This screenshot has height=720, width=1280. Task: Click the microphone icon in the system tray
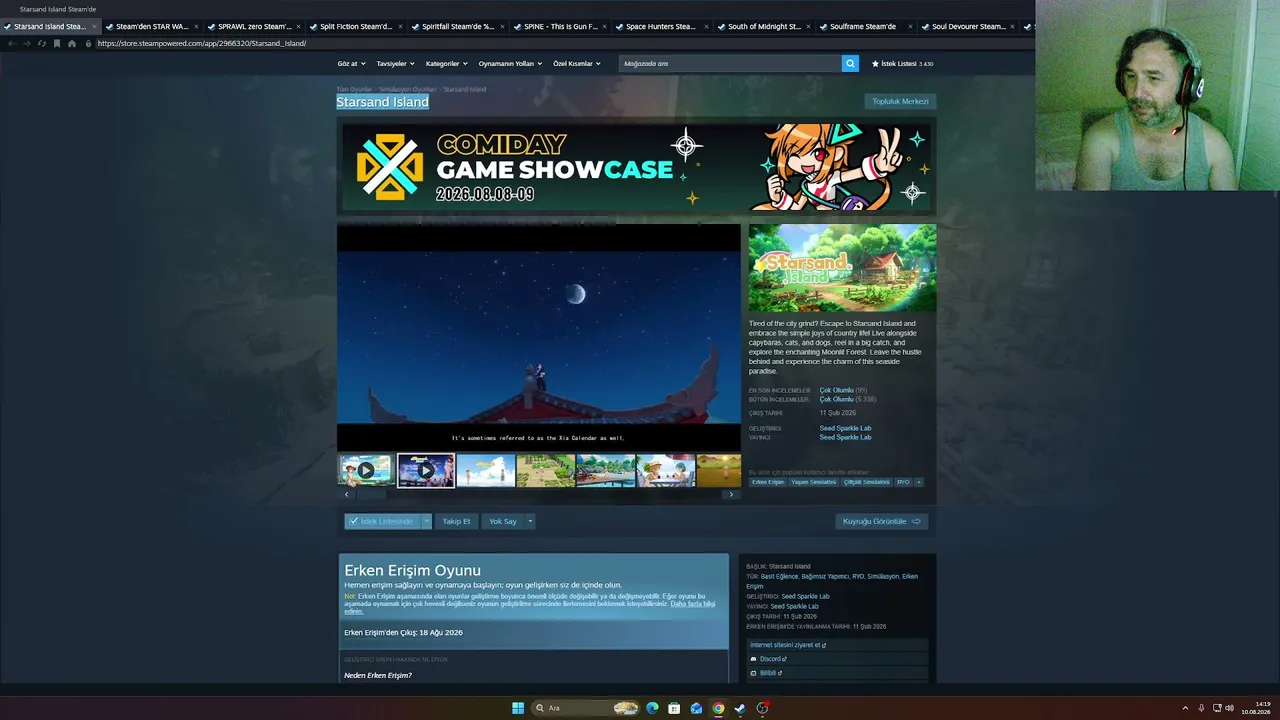tap(1201, 708)
